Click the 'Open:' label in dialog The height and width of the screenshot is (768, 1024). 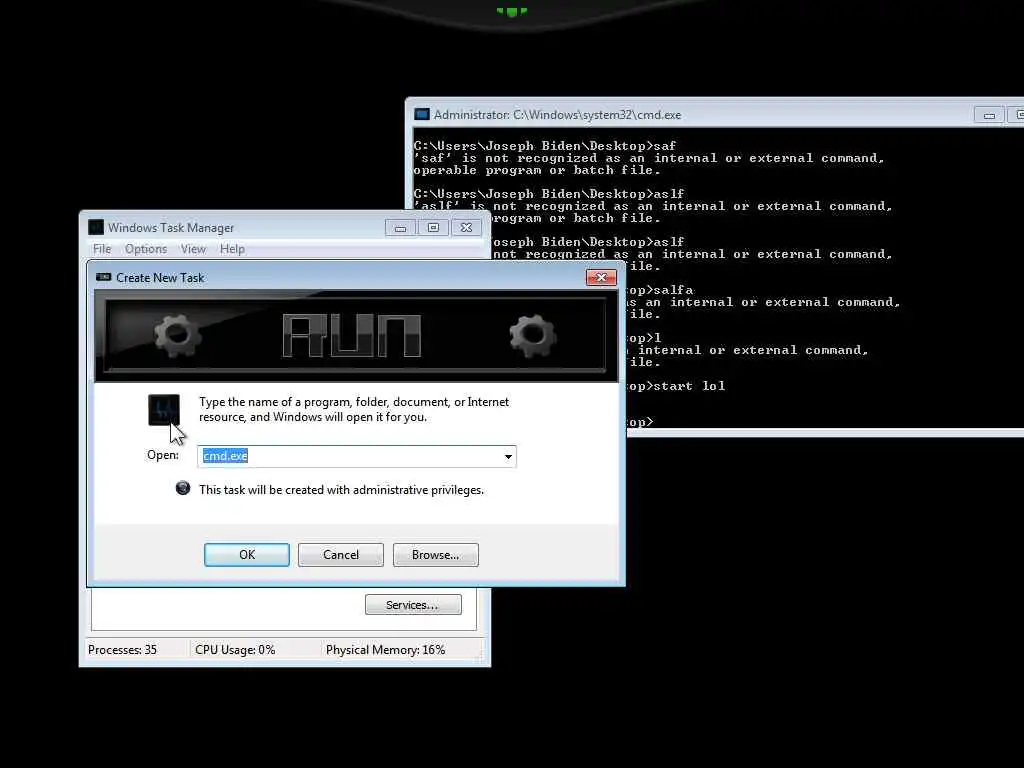pos(163,455)
